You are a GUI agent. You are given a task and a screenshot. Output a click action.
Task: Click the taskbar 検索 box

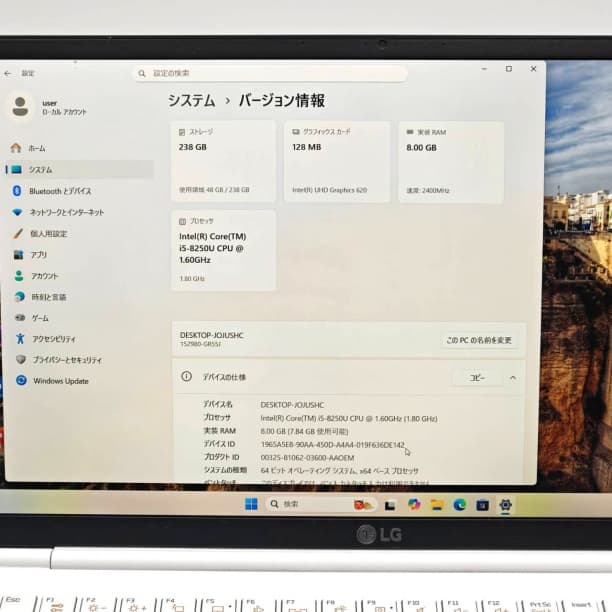321,504
